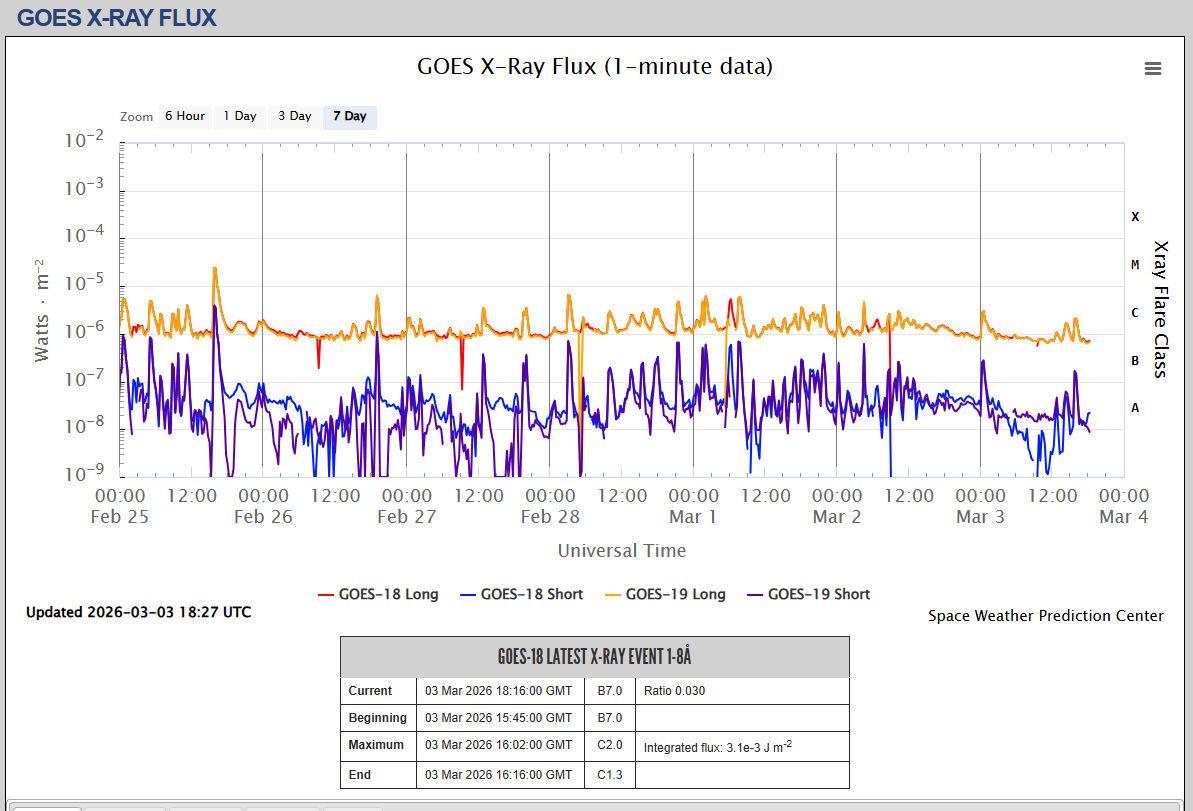Viewport: 1193px width, 811px height.
Task: Click the Space Weather Prediction Center credit
Action: pos(1045,616)
